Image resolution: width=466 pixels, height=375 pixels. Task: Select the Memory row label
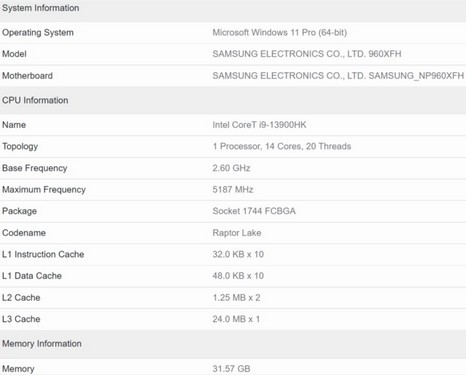coord(18,369)
